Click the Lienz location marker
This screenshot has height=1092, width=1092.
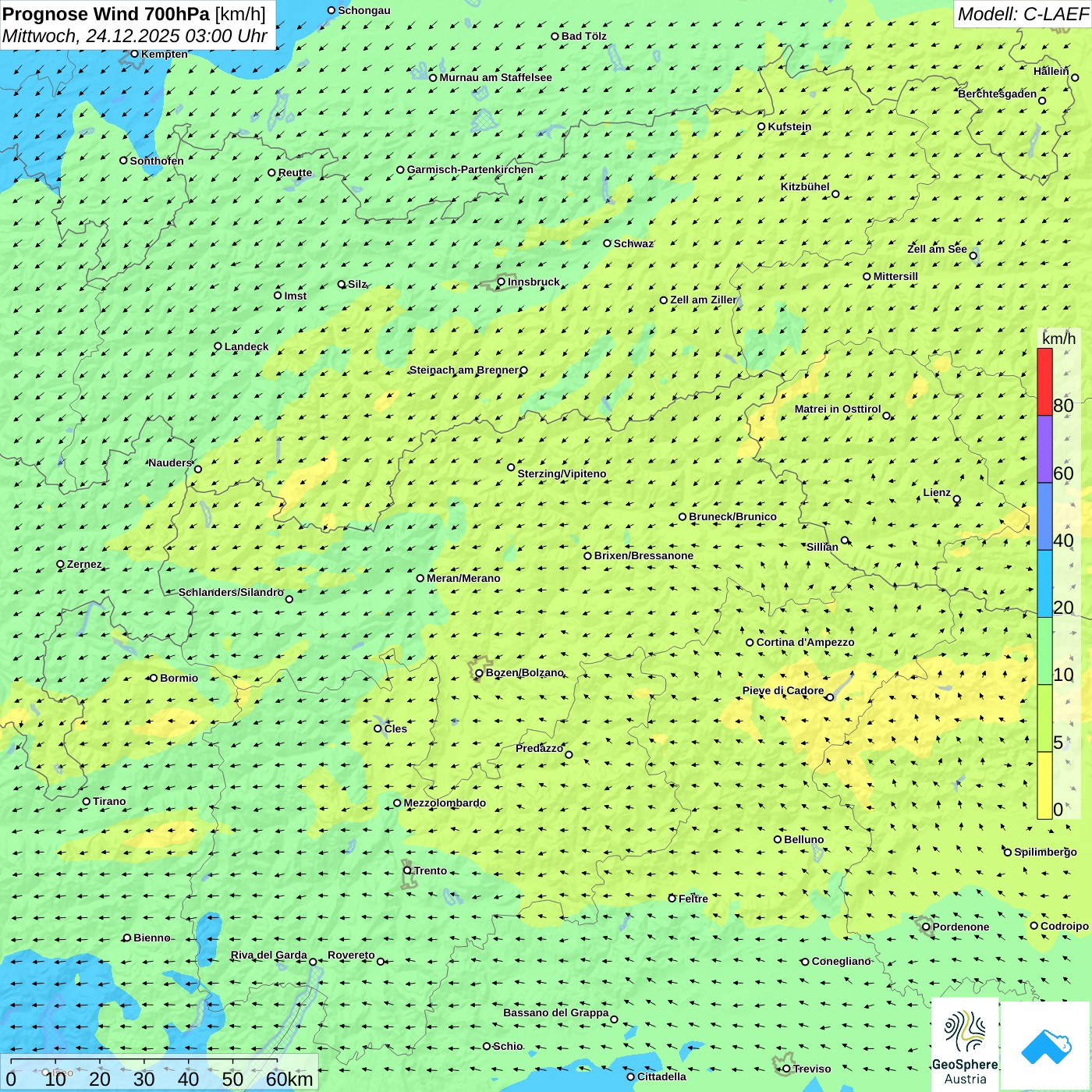point(957,499)
